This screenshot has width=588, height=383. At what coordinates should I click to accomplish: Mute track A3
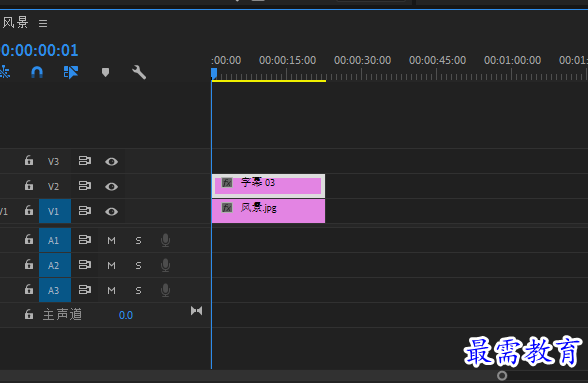(111, 290)
